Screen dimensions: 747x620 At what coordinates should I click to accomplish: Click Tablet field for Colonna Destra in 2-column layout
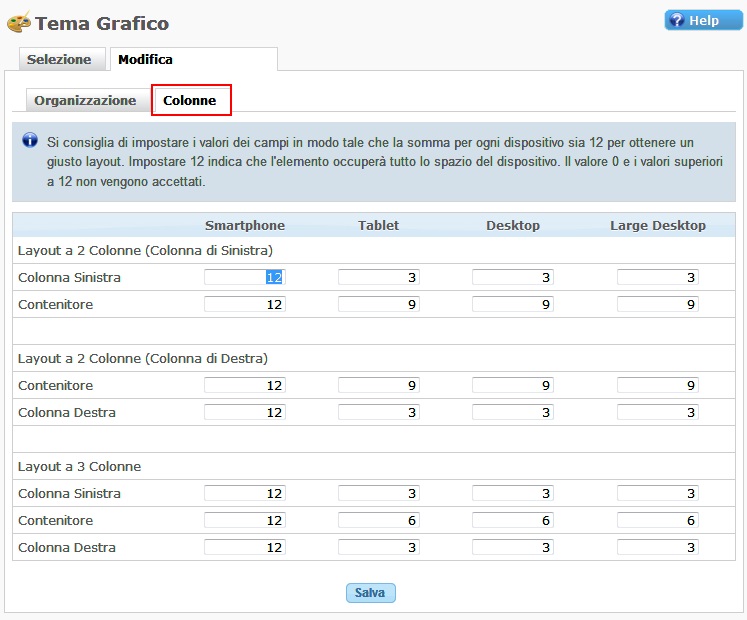pos(378,412)
